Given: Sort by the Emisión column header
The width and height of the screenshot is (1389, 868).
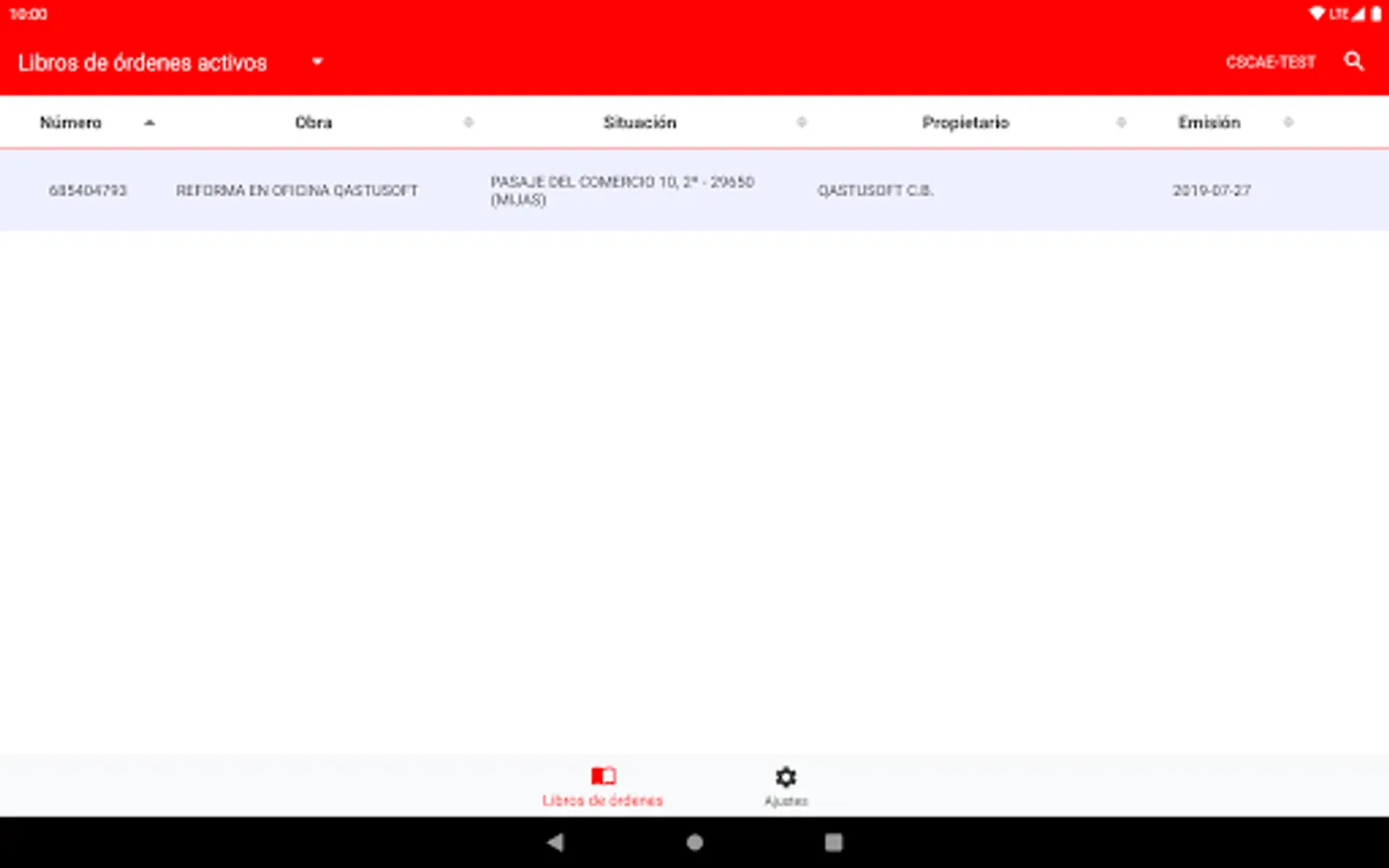Looking at the screenshot, I should [x=1209, y=122].
